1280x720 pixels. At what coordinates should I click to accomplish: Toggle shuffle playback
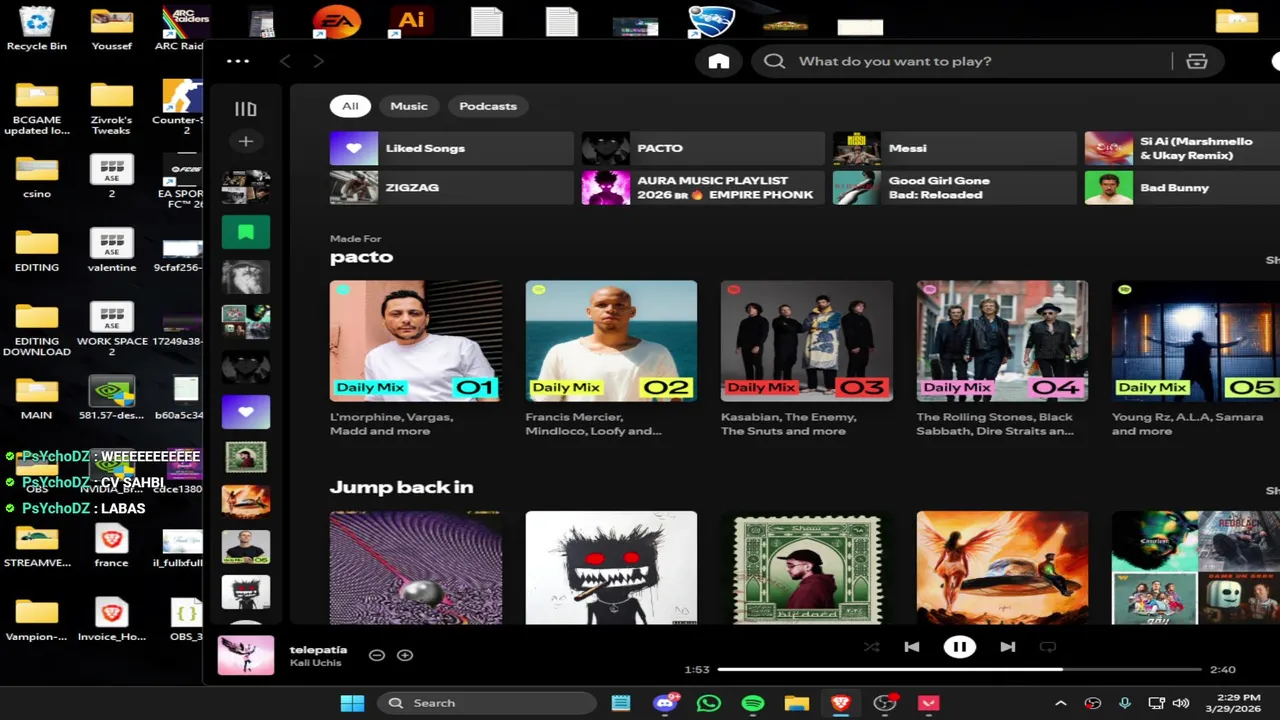pos(872,647)
